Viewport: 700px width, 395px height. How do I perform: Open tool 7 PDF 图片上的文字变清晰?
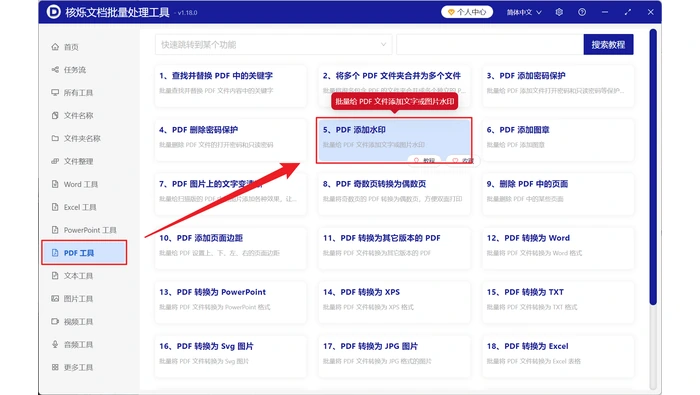[x=230, y=194]
